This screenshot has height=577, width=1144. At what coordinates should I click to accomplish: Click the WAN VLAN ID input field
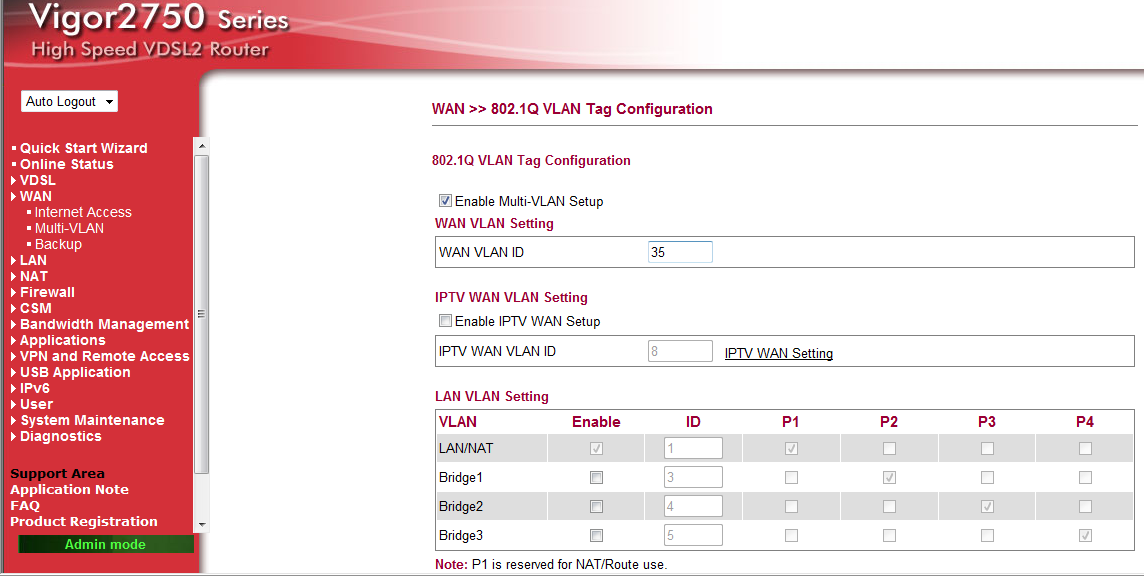[680, 252]
